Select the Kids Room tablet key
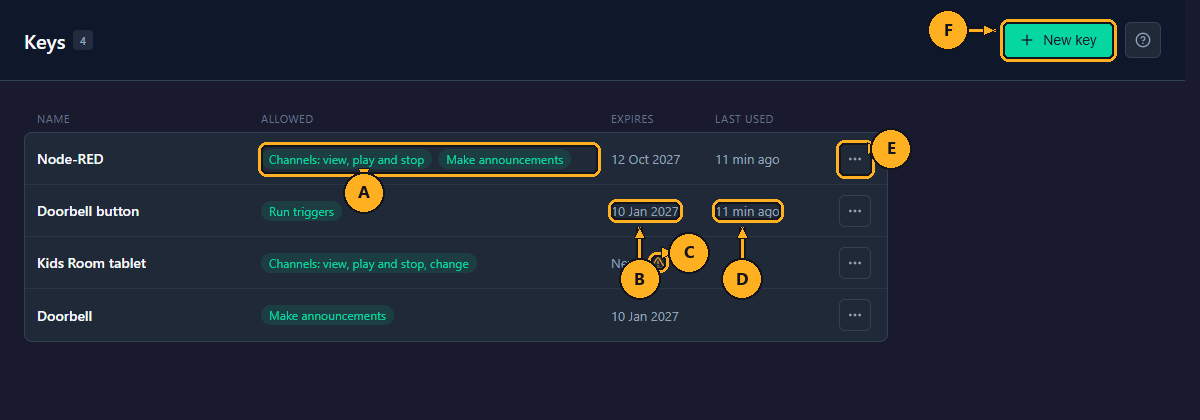 pos(92,263)
